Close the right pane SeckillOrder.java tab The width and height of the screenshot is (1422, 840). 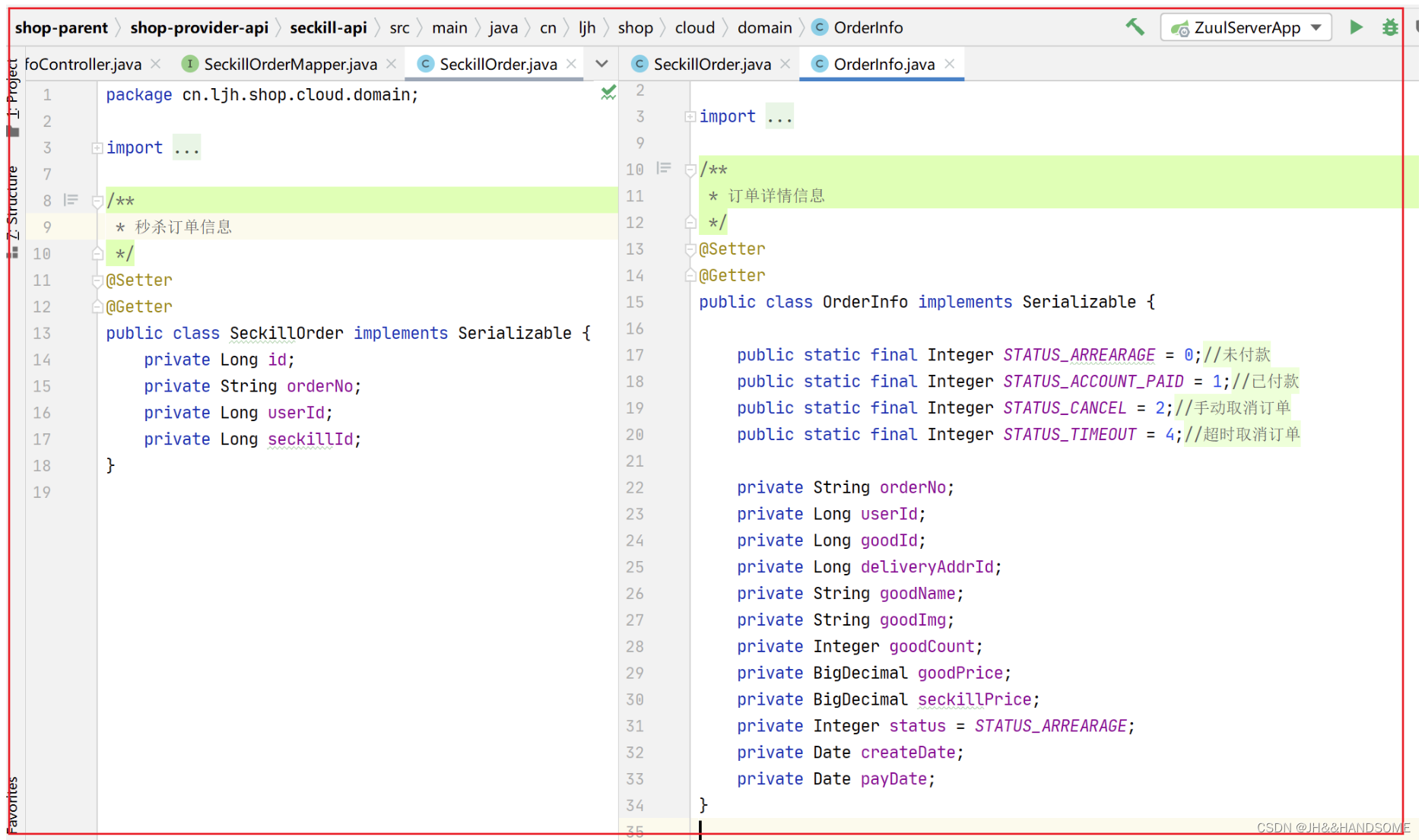pos(785,64)
